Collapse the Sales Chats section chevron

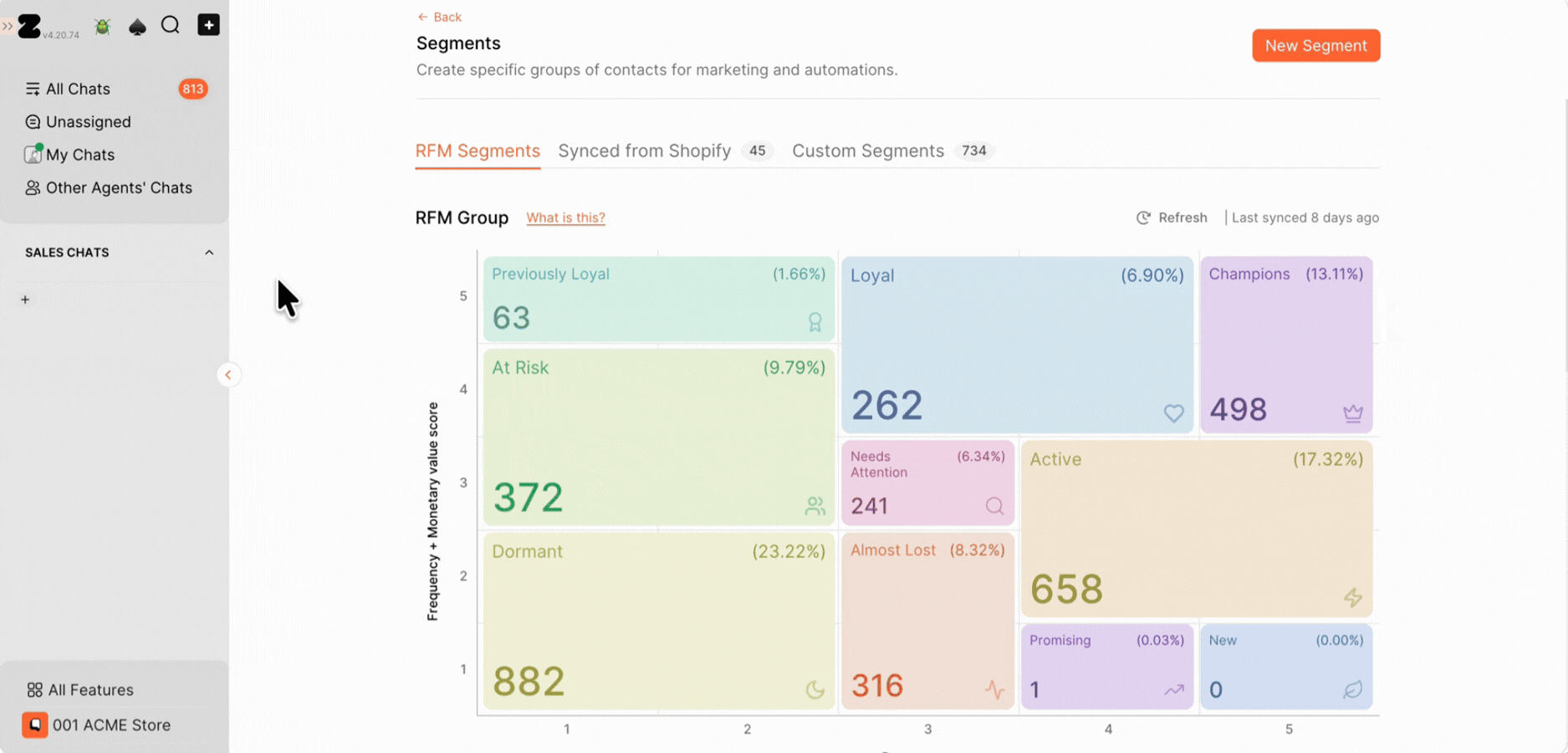pos(209,253)
